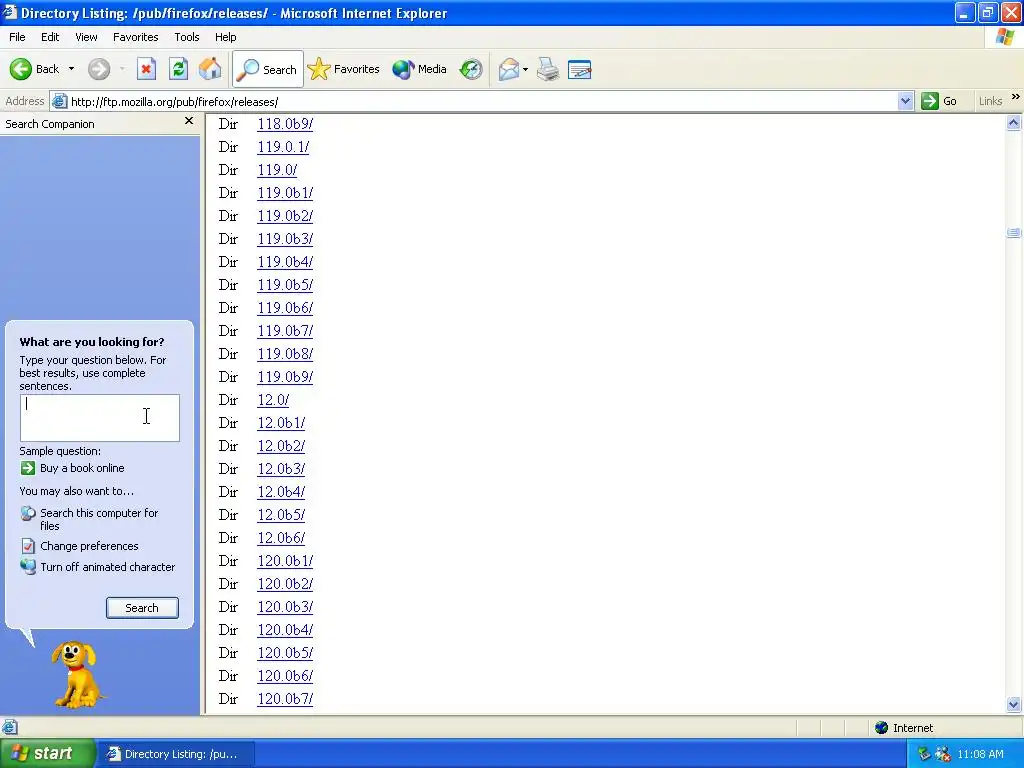Expand the Links toolbar chevron
Viewport: 1024px width, 768px height.
[1016, 97]
